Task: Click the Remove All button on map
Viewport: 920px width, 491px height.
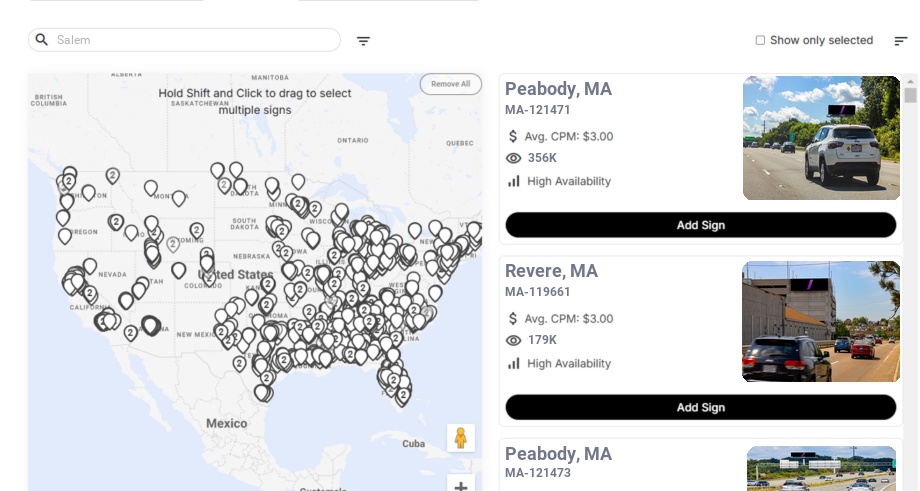Action: [x=450, y=84]
